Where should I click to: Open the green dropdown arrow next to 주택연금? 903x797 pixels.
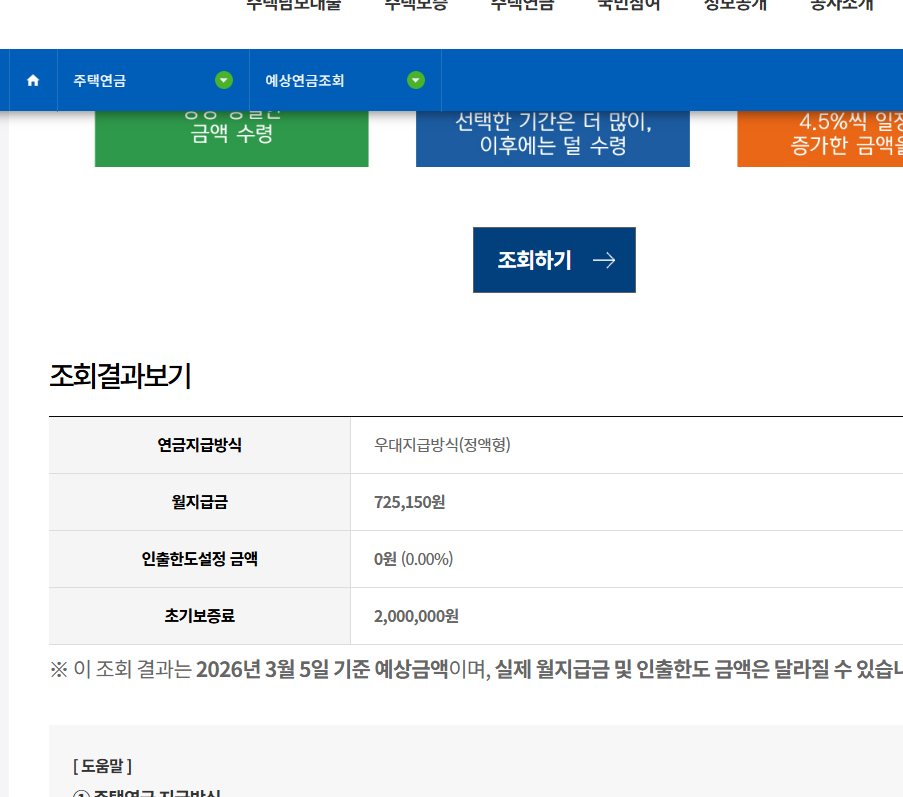coord(225,80)
